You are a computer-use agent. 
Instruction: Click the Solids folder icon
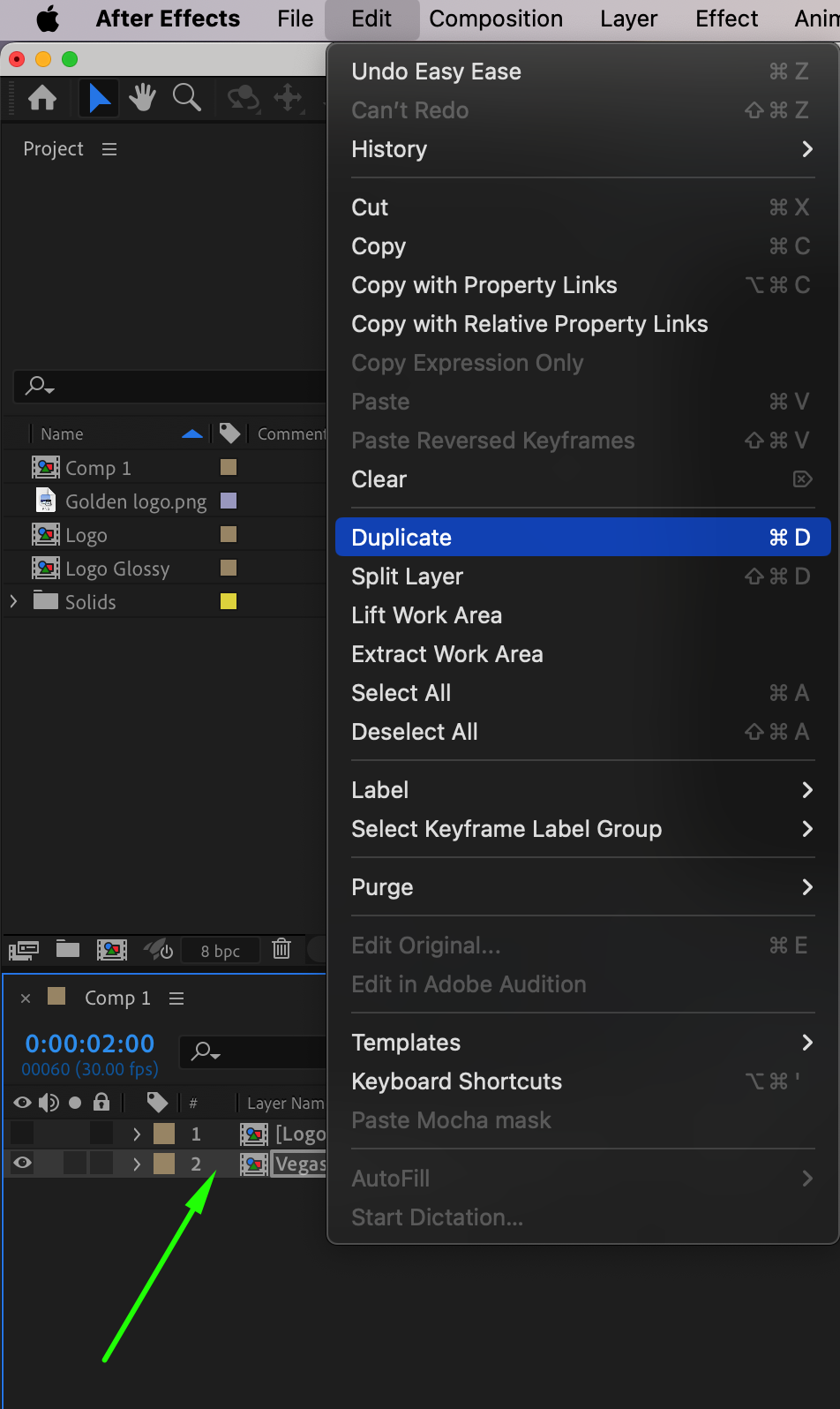click(x=46, y=600)
